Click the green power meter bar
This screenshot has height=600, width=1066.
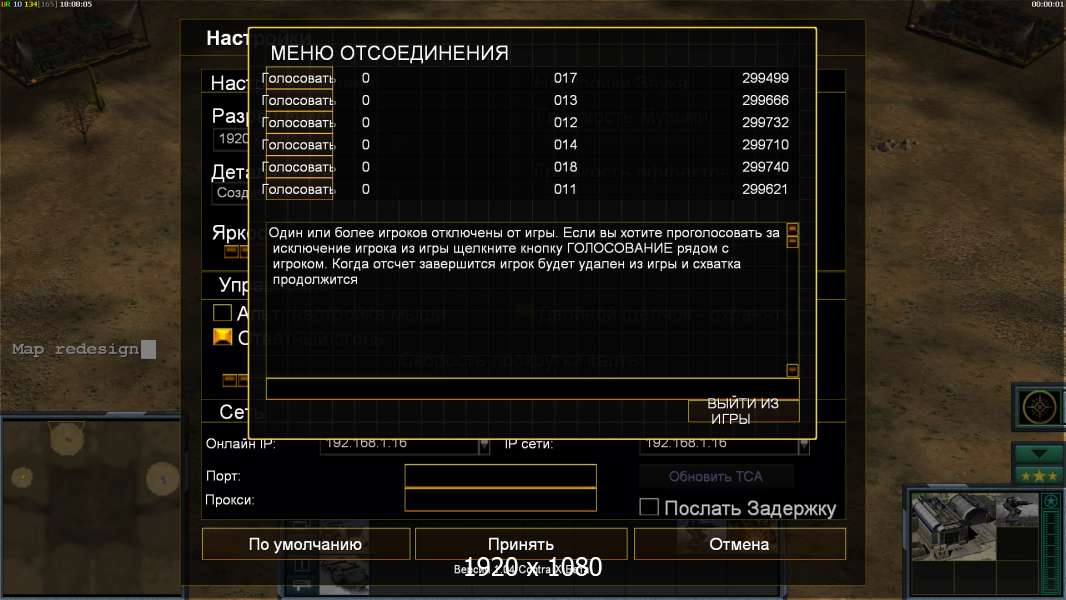[x=1051, y=552]
